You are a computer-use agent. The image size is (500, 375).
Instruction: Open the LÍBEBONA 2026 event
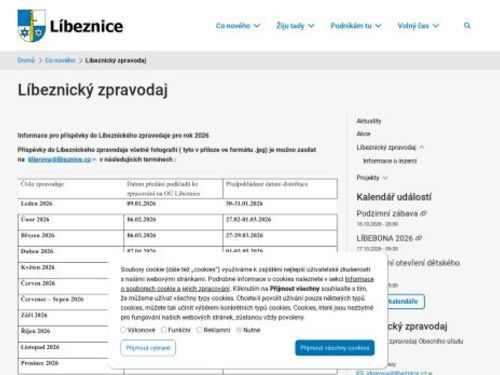(x=385, y=238)
